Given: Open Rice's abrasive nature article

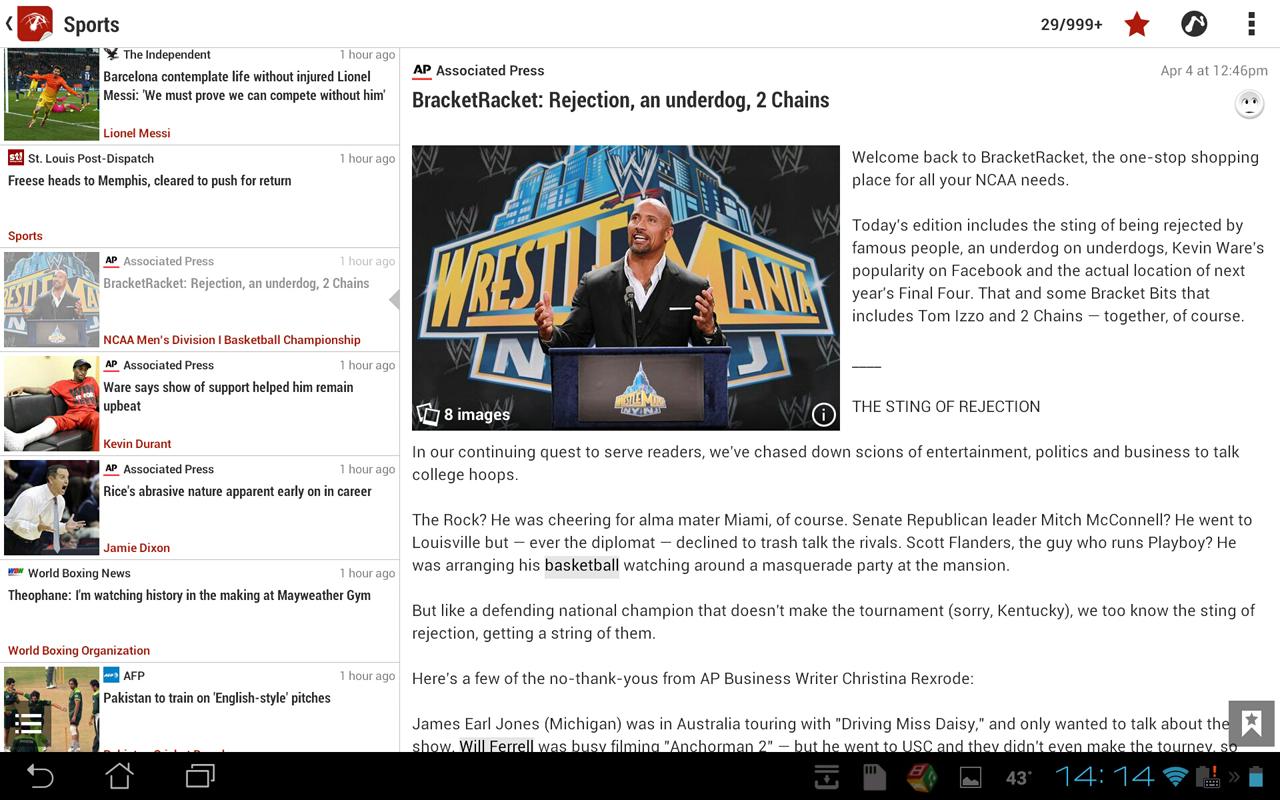Looking at the screenshot, I should (x=200, y=507).
